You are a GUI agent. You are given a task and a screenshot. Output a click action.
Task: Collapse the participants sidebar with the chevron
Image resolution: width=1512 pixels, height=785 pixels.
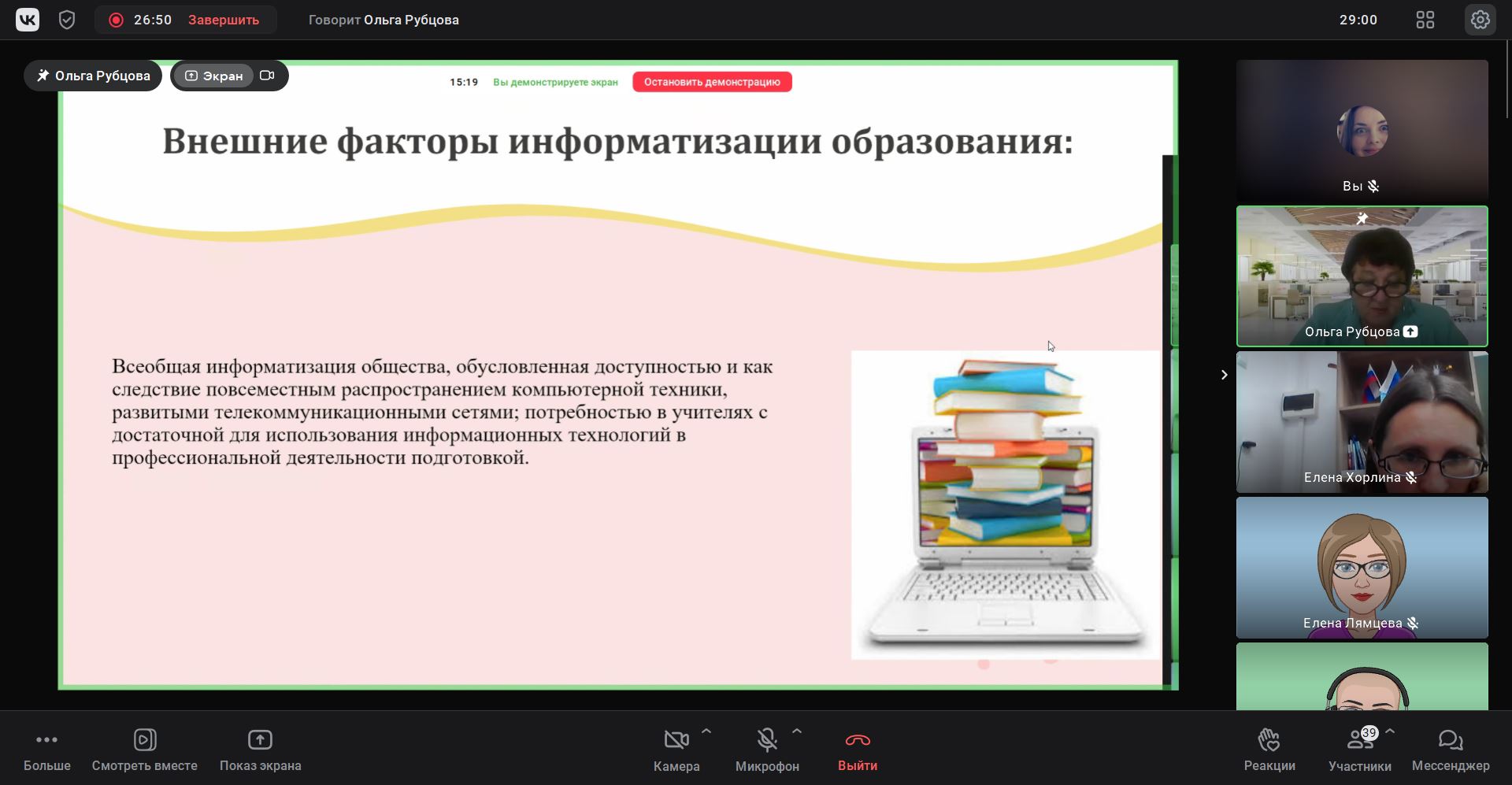coord(1224,375)
